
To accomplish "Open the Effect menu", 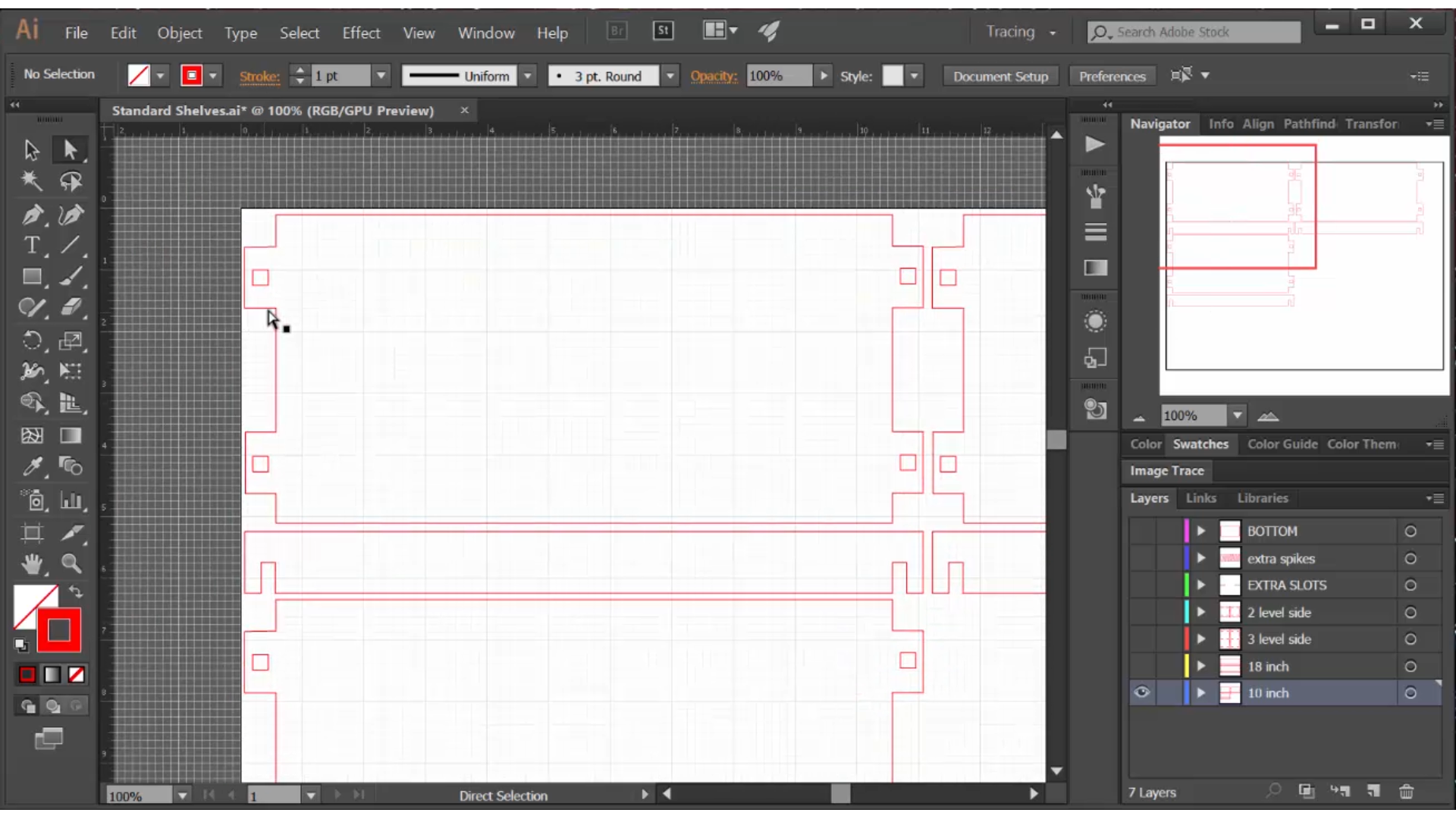I will pos(360,33).
